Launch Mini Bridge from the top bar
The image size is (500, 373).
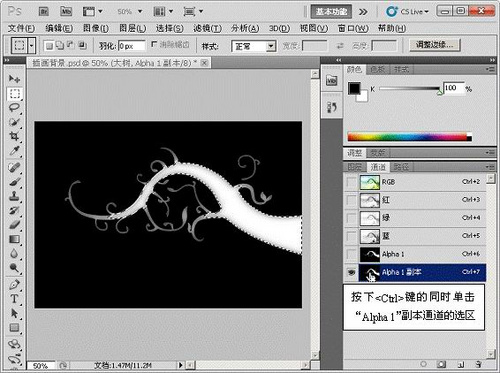tap(66, 12)
